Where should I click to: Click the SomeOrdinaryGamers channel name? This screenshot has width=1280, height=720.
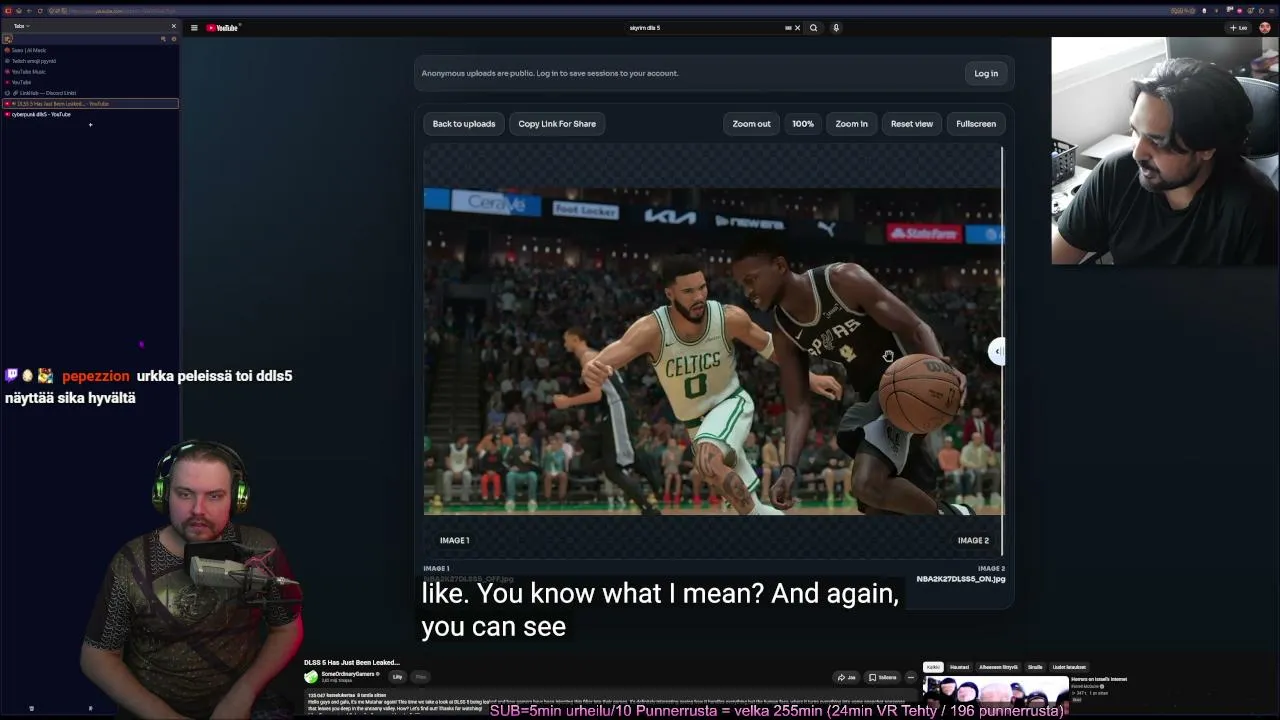point(349,674)
